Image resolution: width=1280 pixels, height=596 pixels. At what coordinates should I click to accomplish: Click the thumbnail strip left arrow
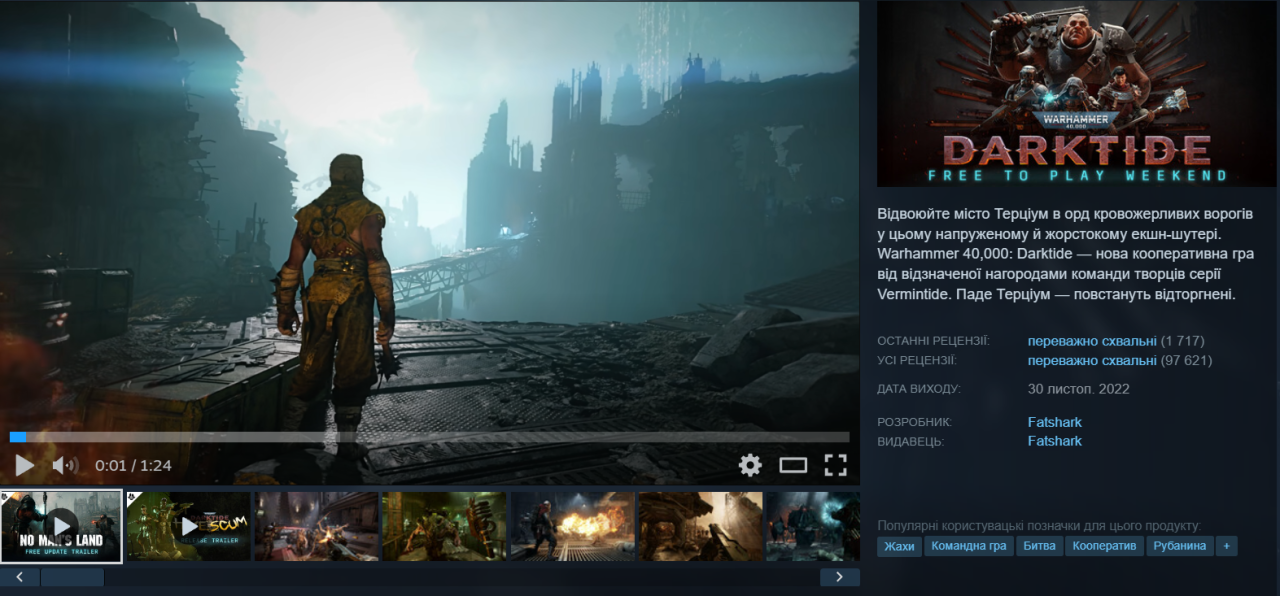tap(20, 577)
